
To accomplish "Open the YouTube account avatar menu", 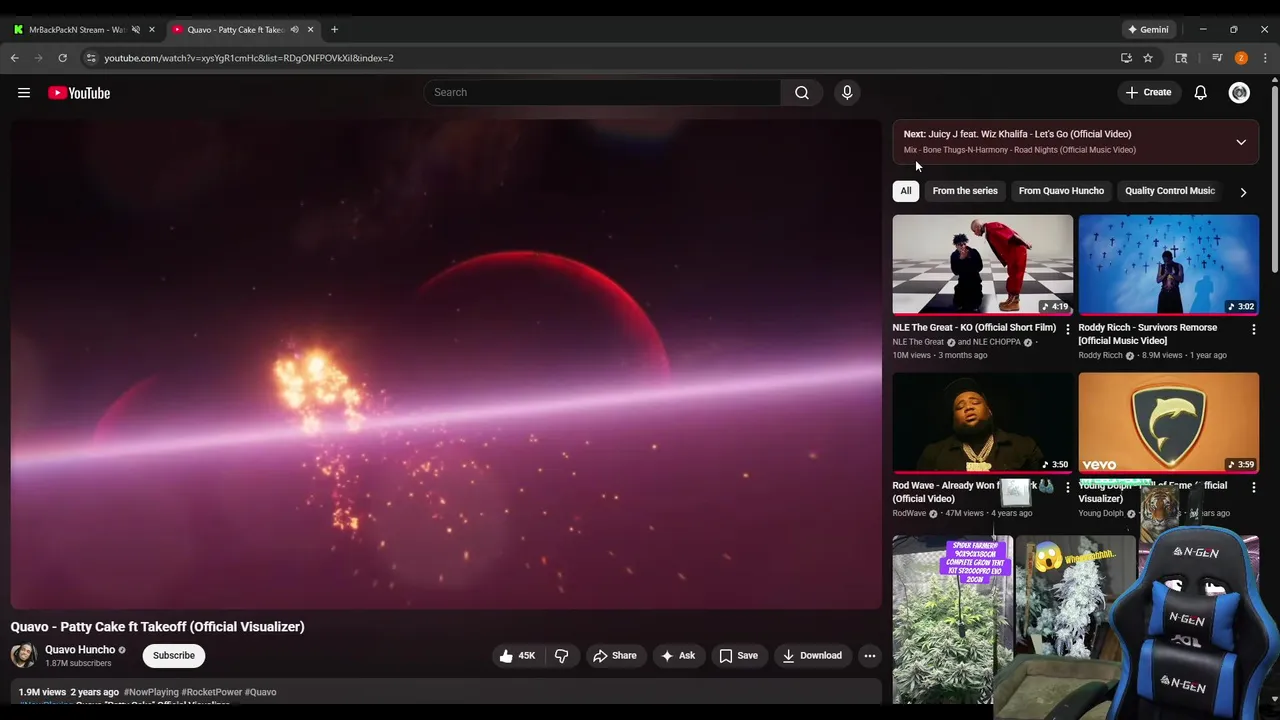I will [1239, 92].
